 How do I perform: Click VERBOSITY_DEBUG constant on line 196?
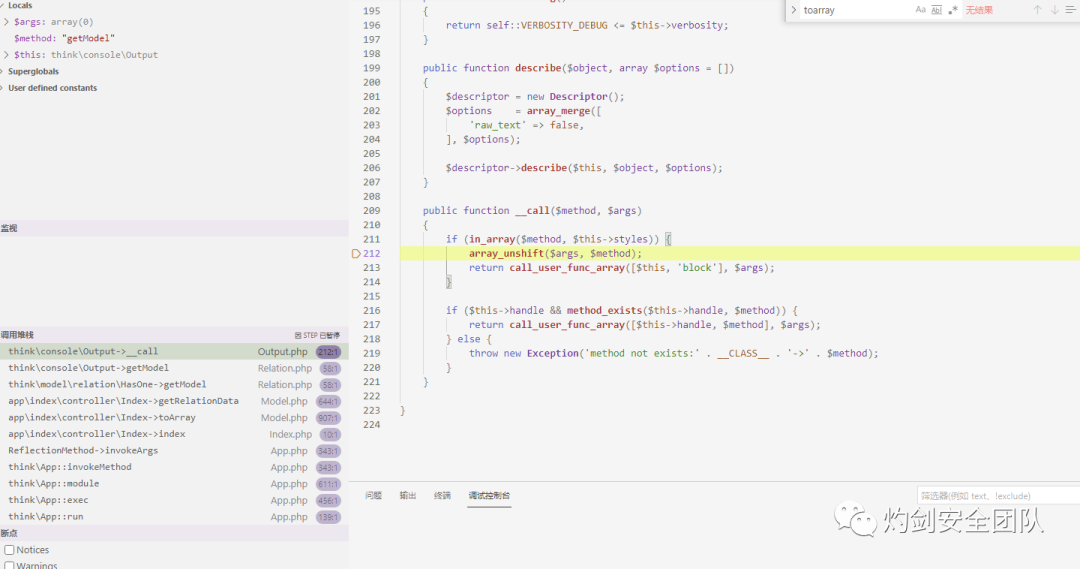pos(564,25)
